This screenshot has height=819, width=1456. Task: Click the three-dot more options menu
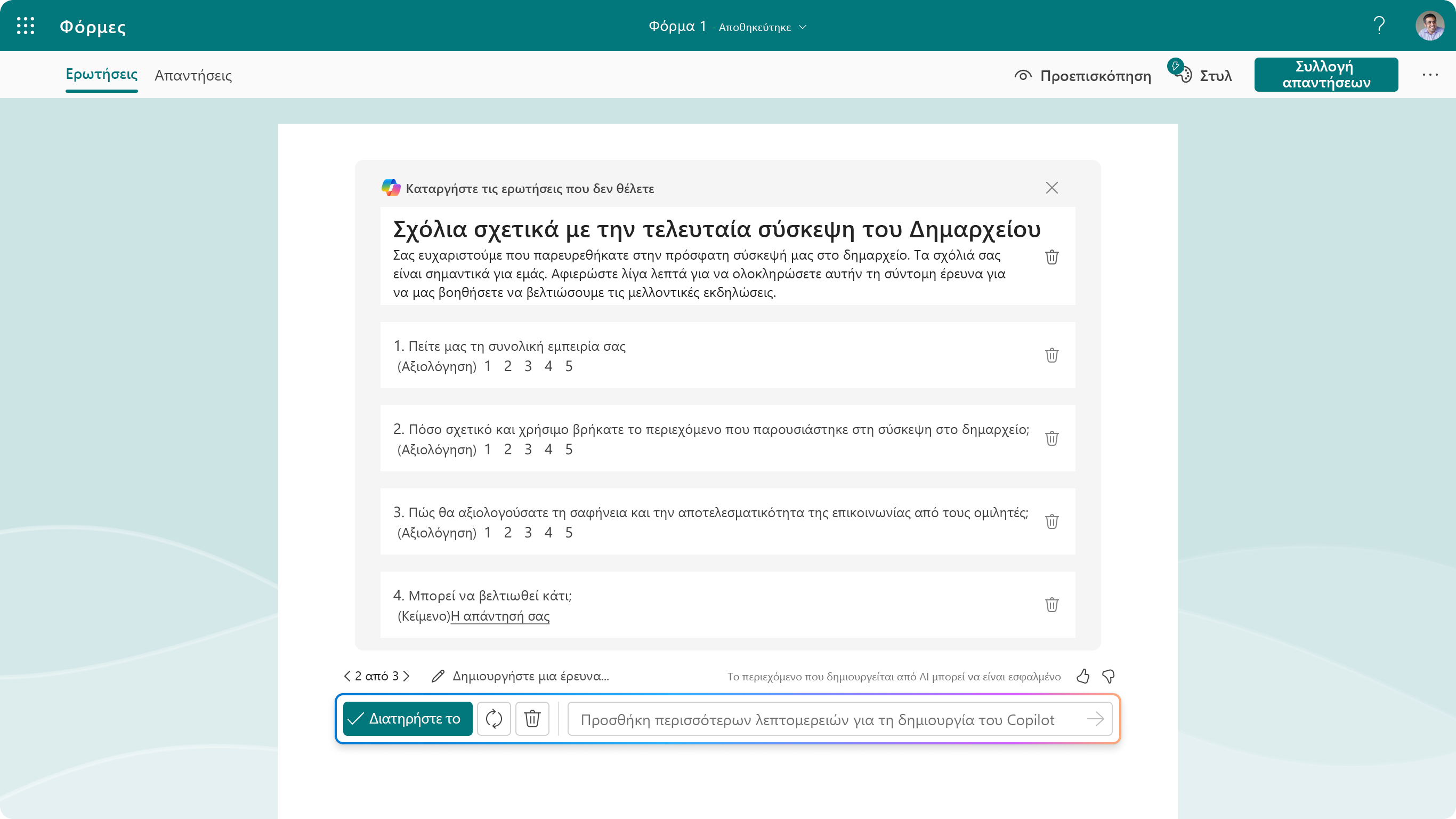(x=1430, y=75)
